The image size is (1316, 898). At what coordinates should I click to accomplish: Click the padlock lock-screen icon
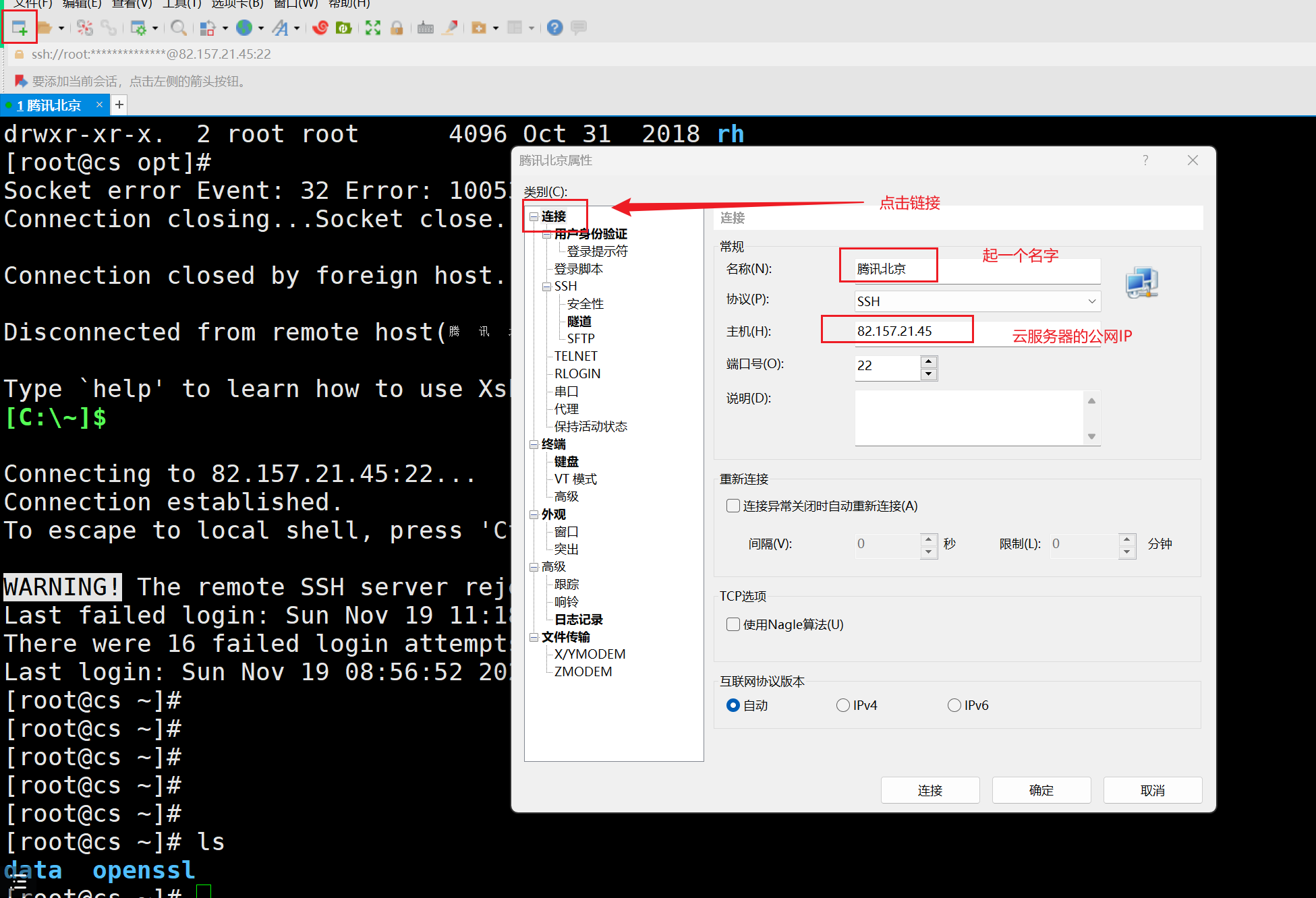(x=397, y=28)
